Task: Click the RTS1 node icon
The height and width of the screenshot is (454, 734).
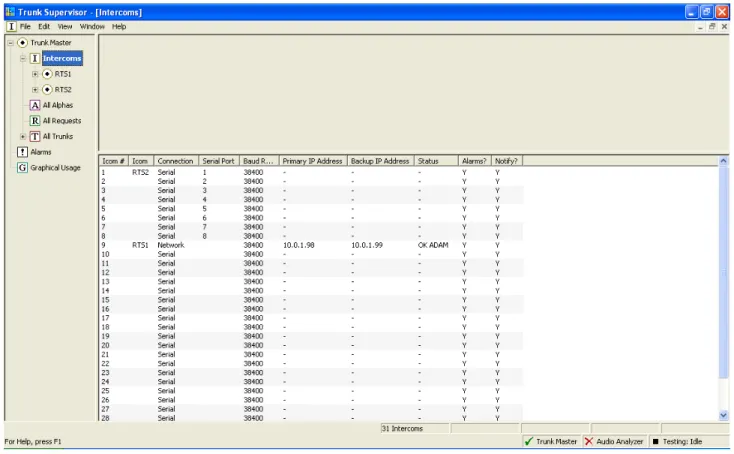Action: pos(47,74)
